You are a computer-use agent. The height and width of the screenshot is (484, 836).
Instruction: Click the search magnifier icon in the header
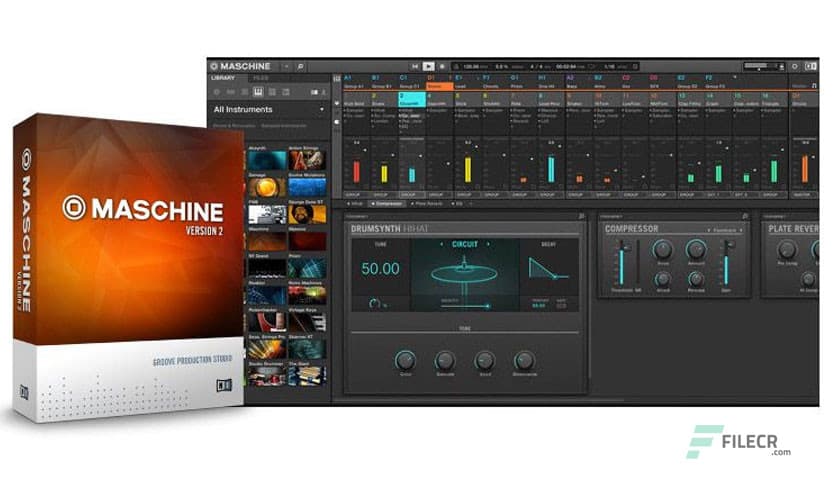point(299,66)
